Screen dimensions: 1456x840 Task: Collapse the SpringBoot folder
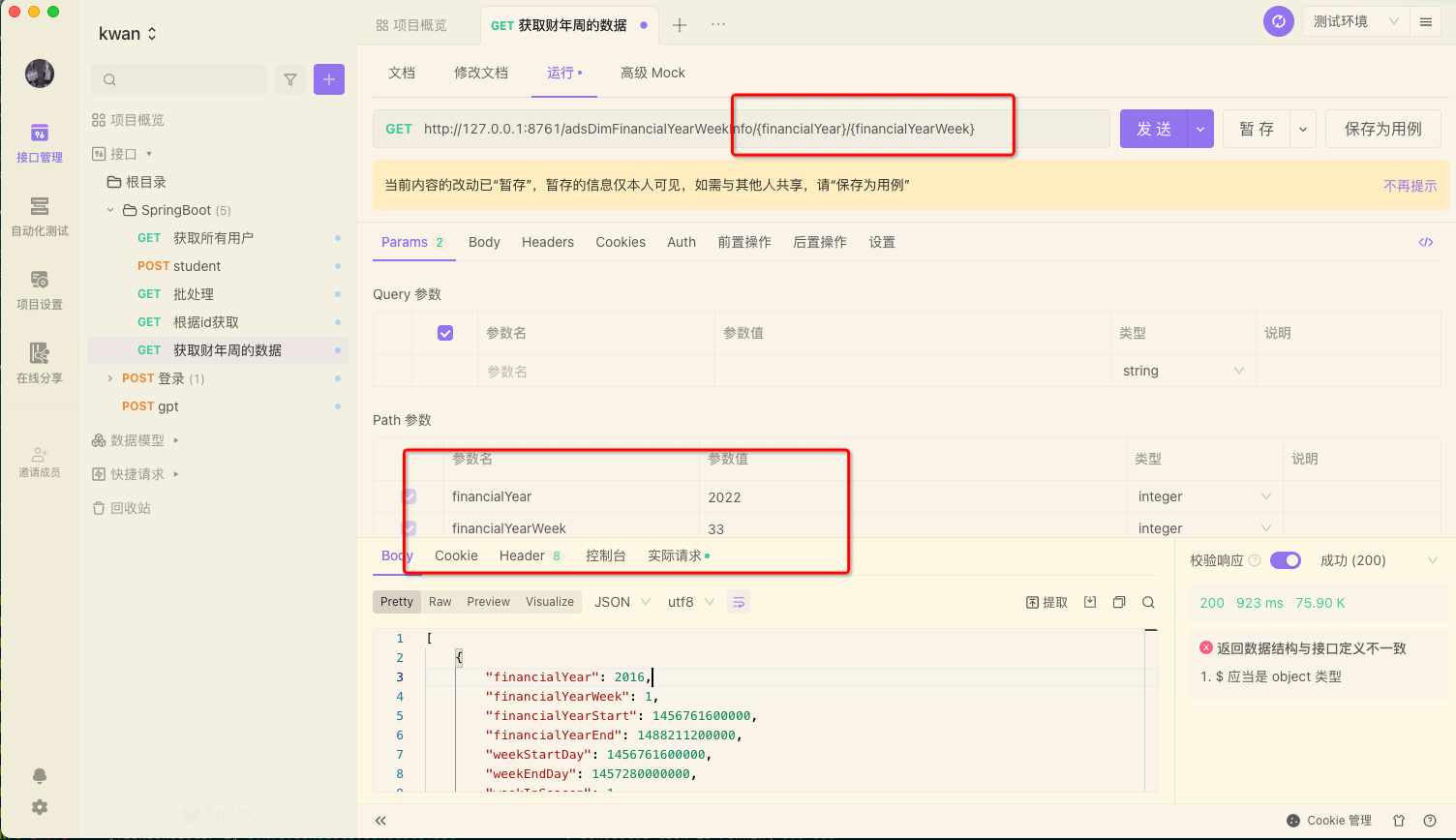(x=110, y=210)
